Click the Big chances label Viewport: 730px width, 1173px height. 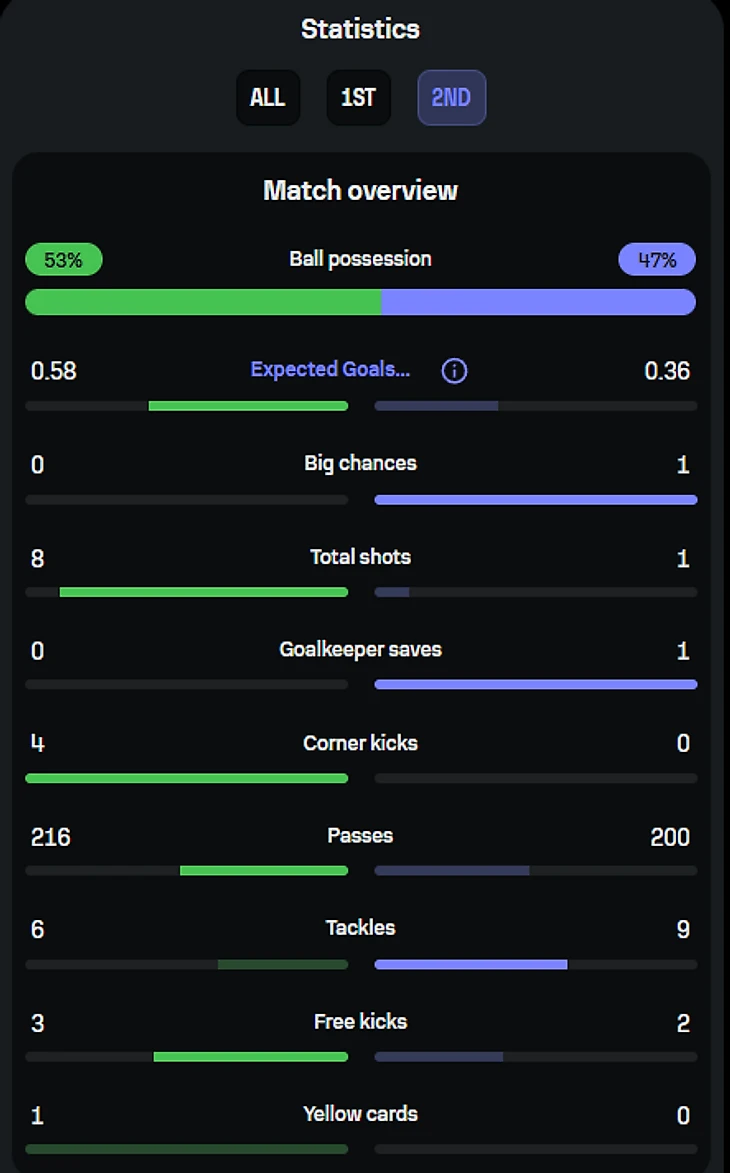(x=360, y=463)
